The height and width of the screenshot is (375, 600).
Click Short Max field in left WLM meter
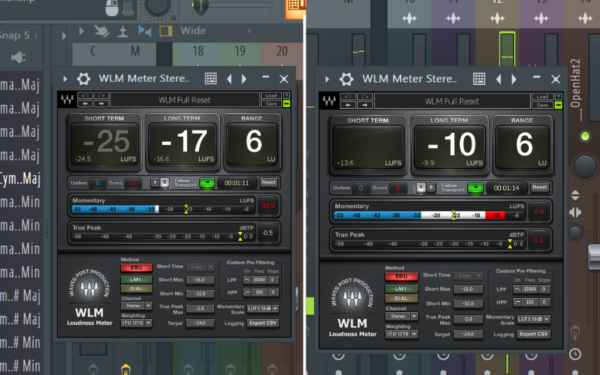click(200, 280)
